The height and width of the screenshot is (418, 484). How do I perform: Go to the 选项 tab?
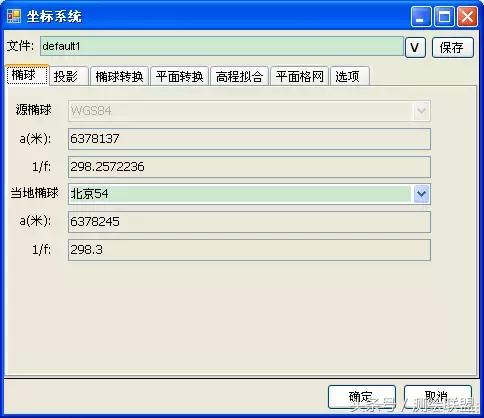[x=350, y=76]
